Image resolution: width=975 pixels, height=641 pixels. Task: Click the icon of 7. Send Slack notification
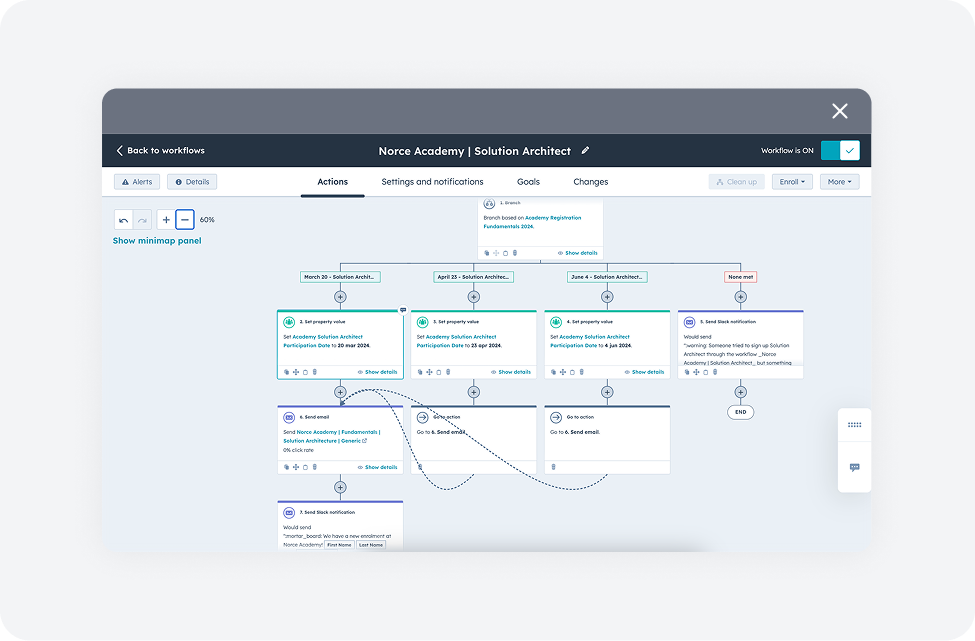point(289,513)
